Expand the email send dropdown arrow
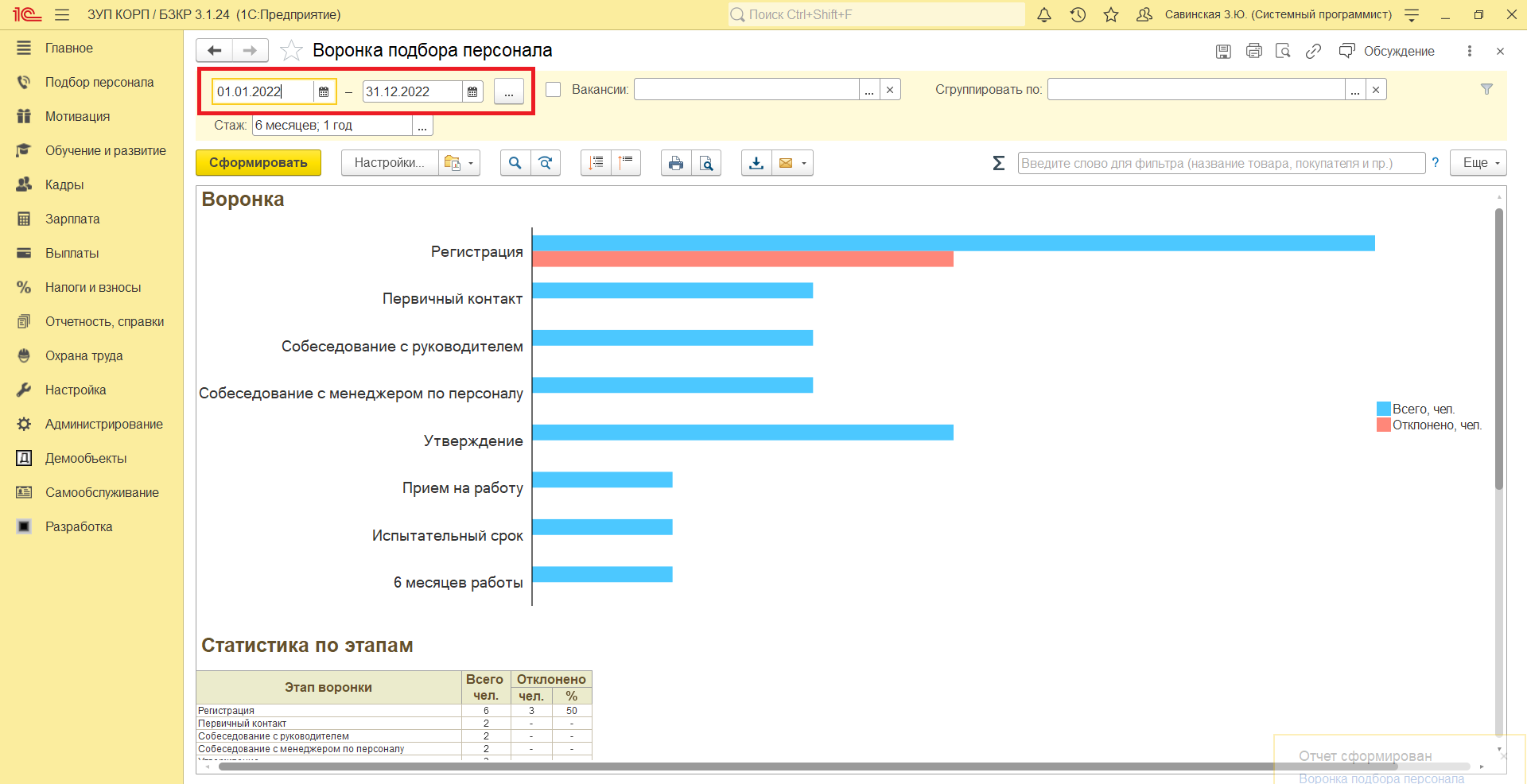This screenshot has height=784, width=1527. point(804,163)
